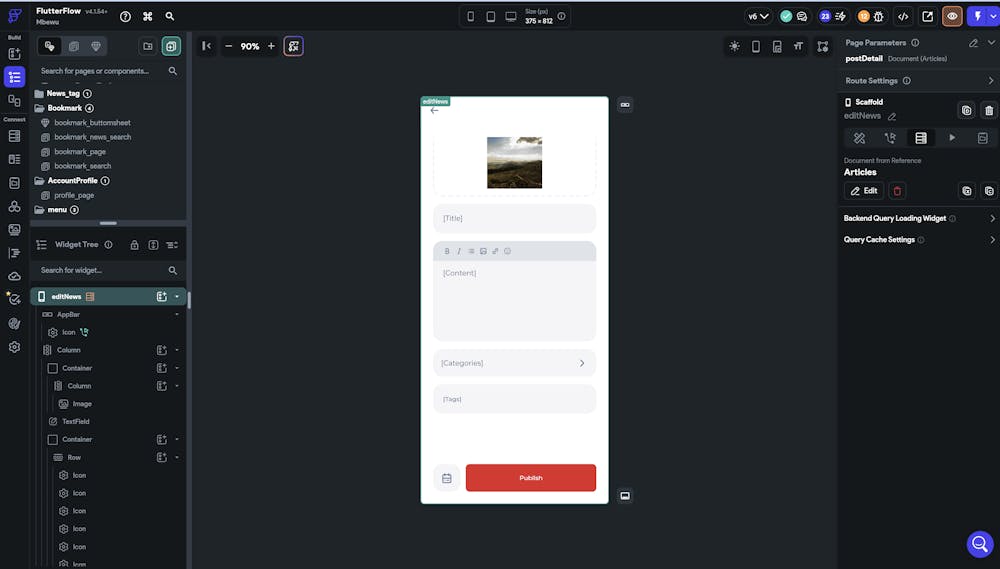Click the green add new page icon

tap(171, 47)
